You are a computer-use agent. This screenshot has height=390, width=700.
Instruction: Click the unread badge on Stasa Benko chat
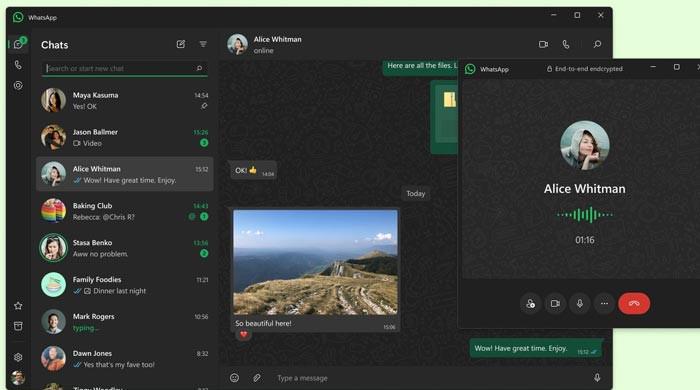click(204, 253)
